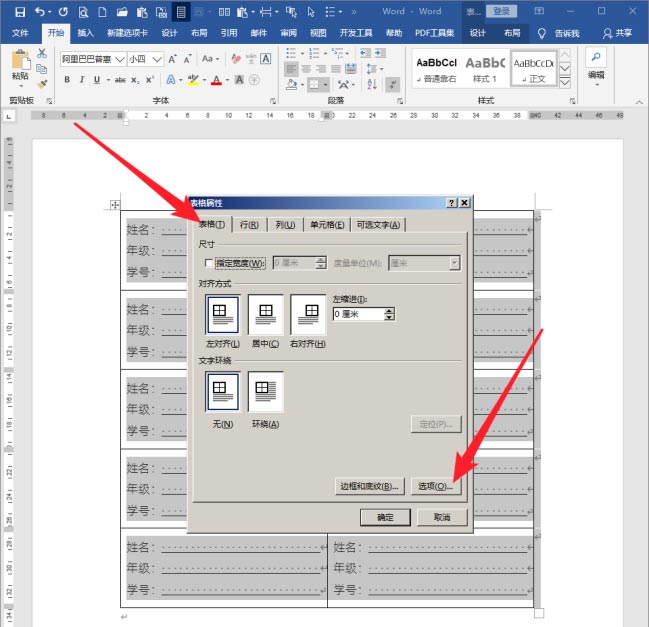Open the font name dropdown

120,59
